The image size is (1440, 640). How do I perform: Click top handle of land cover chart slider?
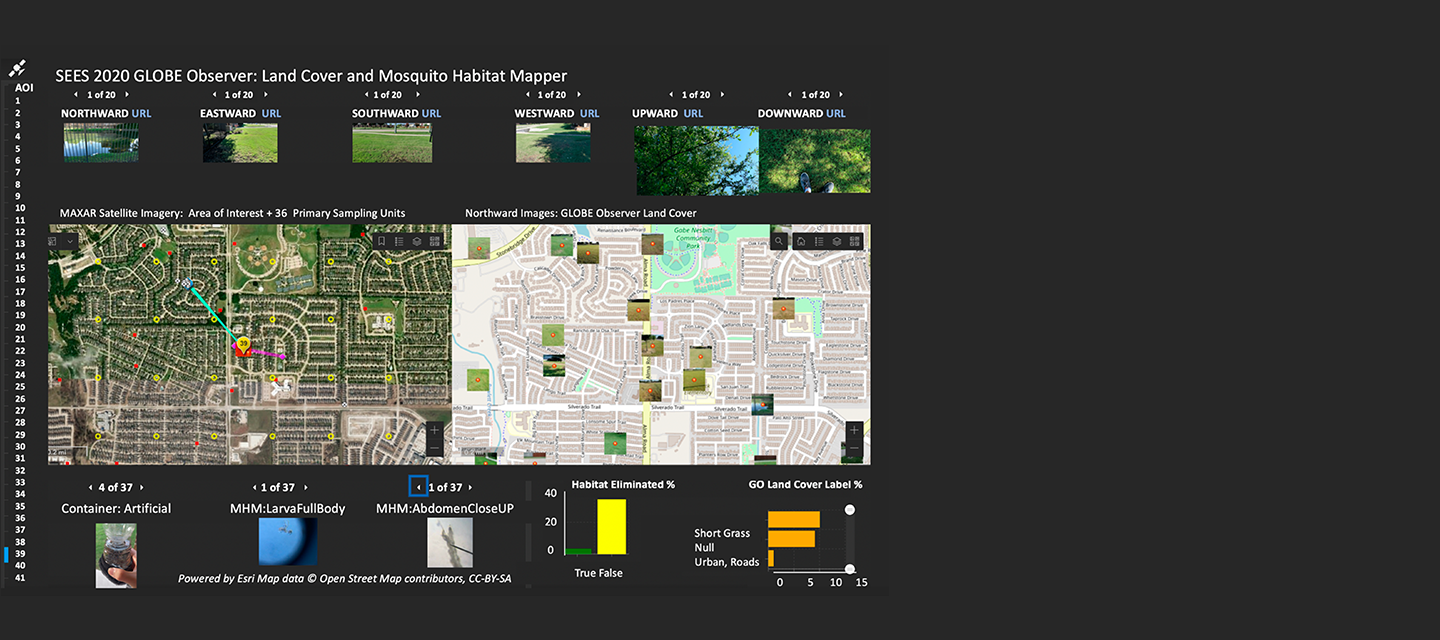850,510
